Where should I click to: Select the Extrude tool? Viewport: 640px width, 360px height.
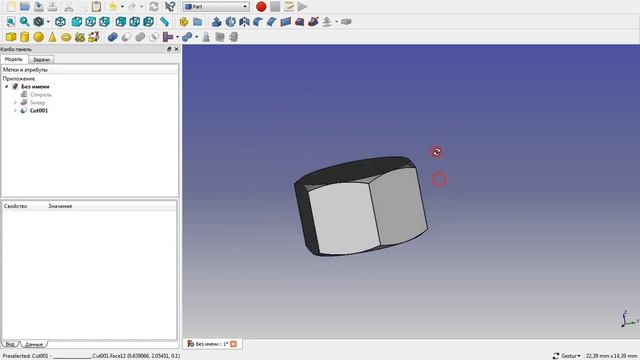coord(217,22)
